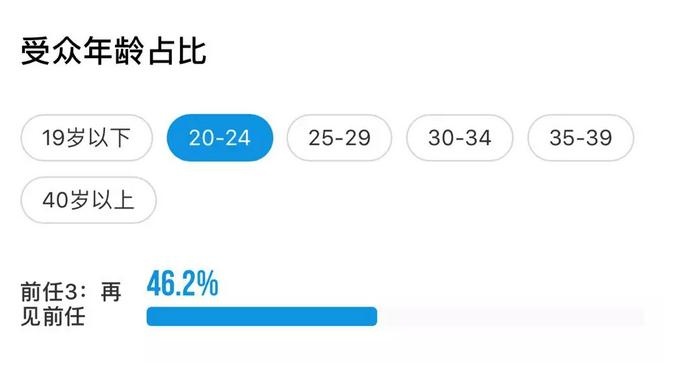674x389 pixels.
Task: Click the left start of the blue bar
Action: pyautogui.click(x=152, y=316)
